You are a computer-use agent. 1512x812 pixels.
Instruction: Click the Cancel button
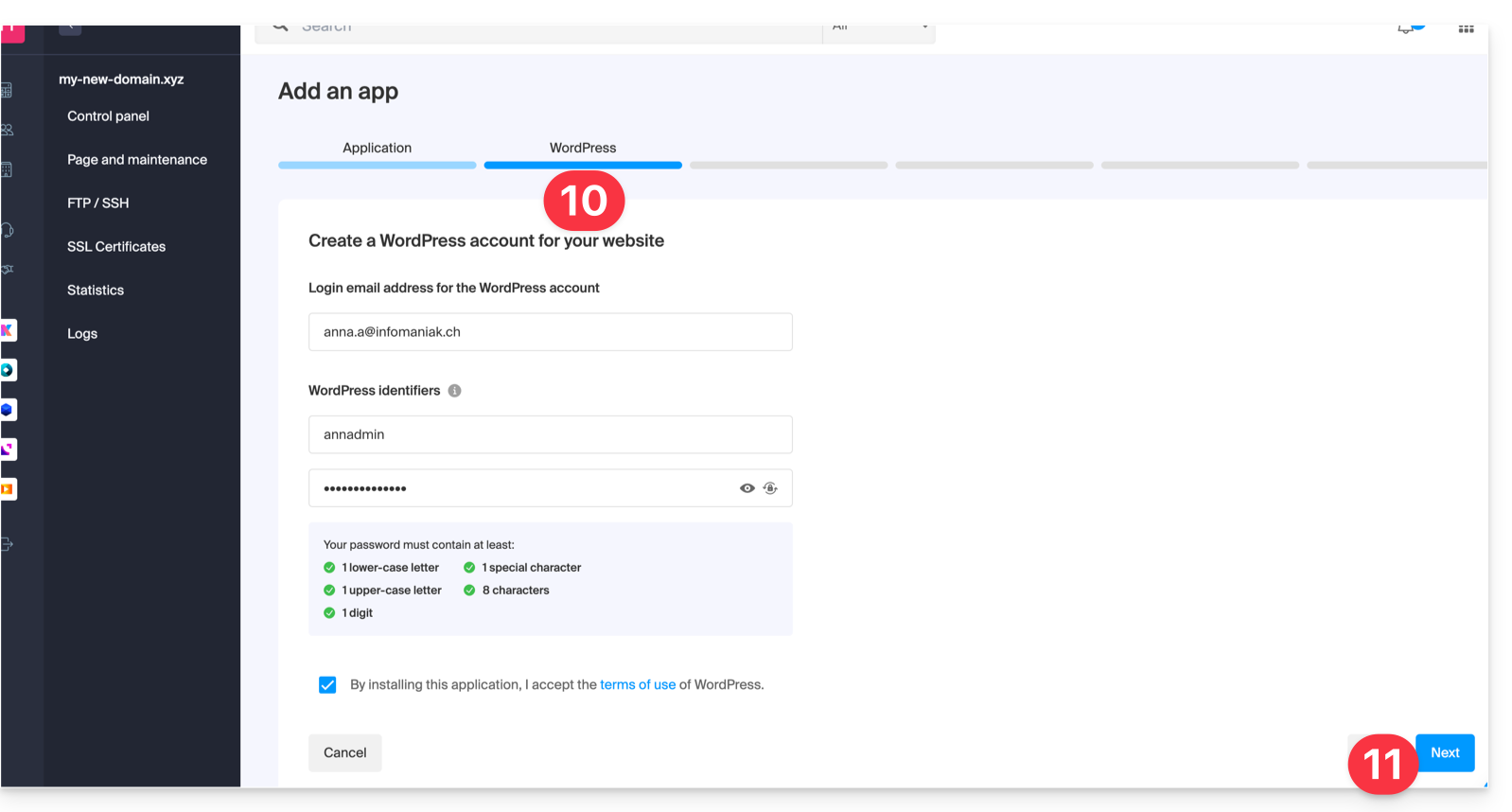[345, 753]
